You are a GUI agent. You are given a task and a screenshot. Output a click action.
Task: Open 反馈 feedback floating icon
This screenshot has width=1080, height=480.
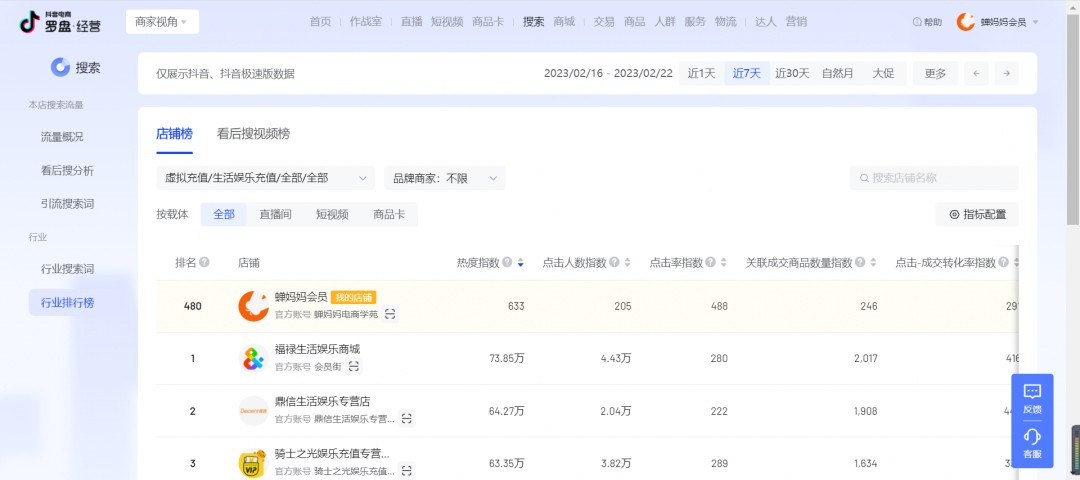point(1032,399)
